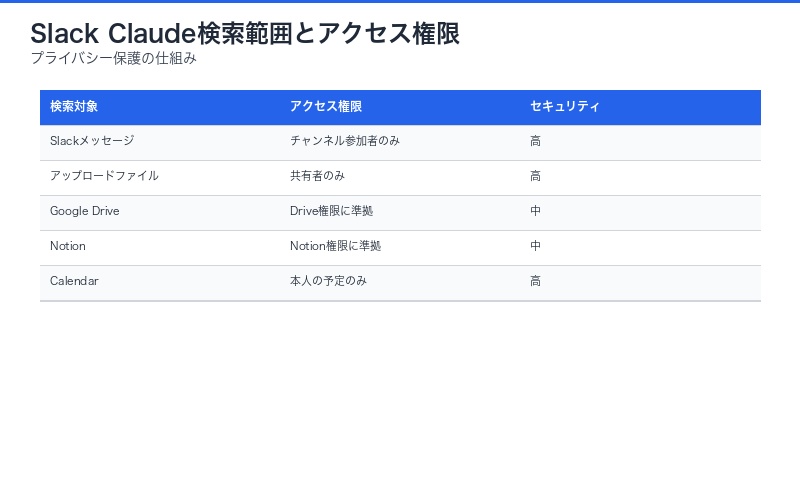Click the security value in Slackメッセージ row
Image resolution: width=800 pixels, height=500 pixels.
[536, 142]
